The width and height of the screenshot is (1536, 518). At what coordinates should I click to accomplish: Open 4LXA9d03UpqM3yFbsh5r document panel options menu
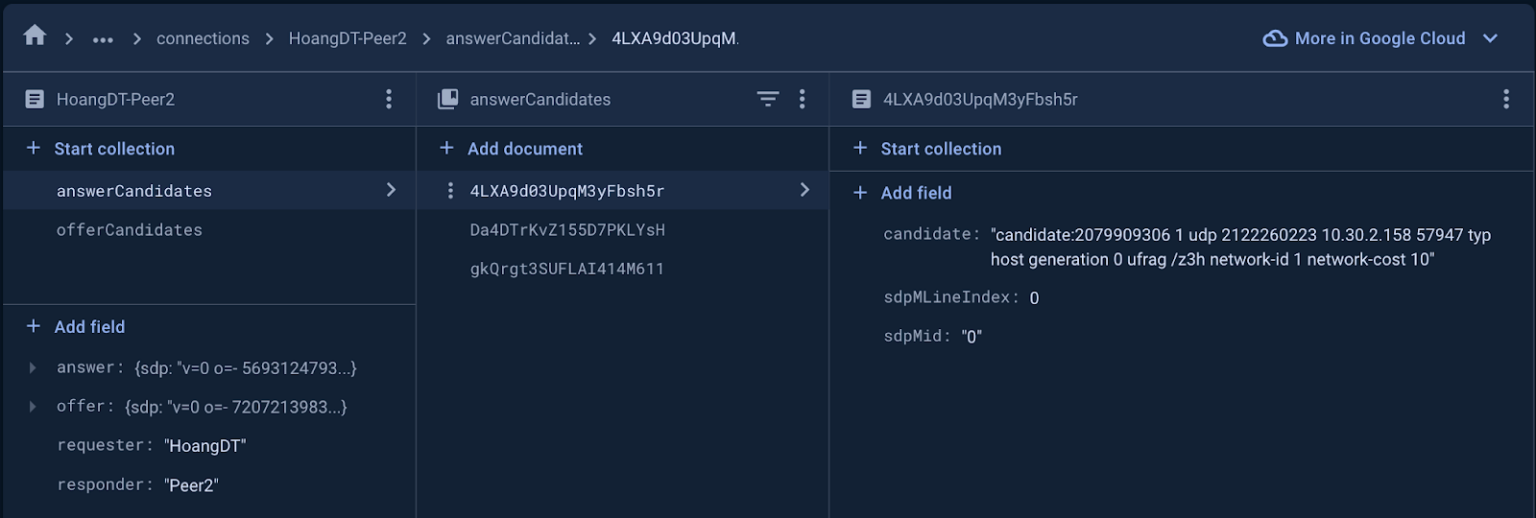(x=1506, y=99)
